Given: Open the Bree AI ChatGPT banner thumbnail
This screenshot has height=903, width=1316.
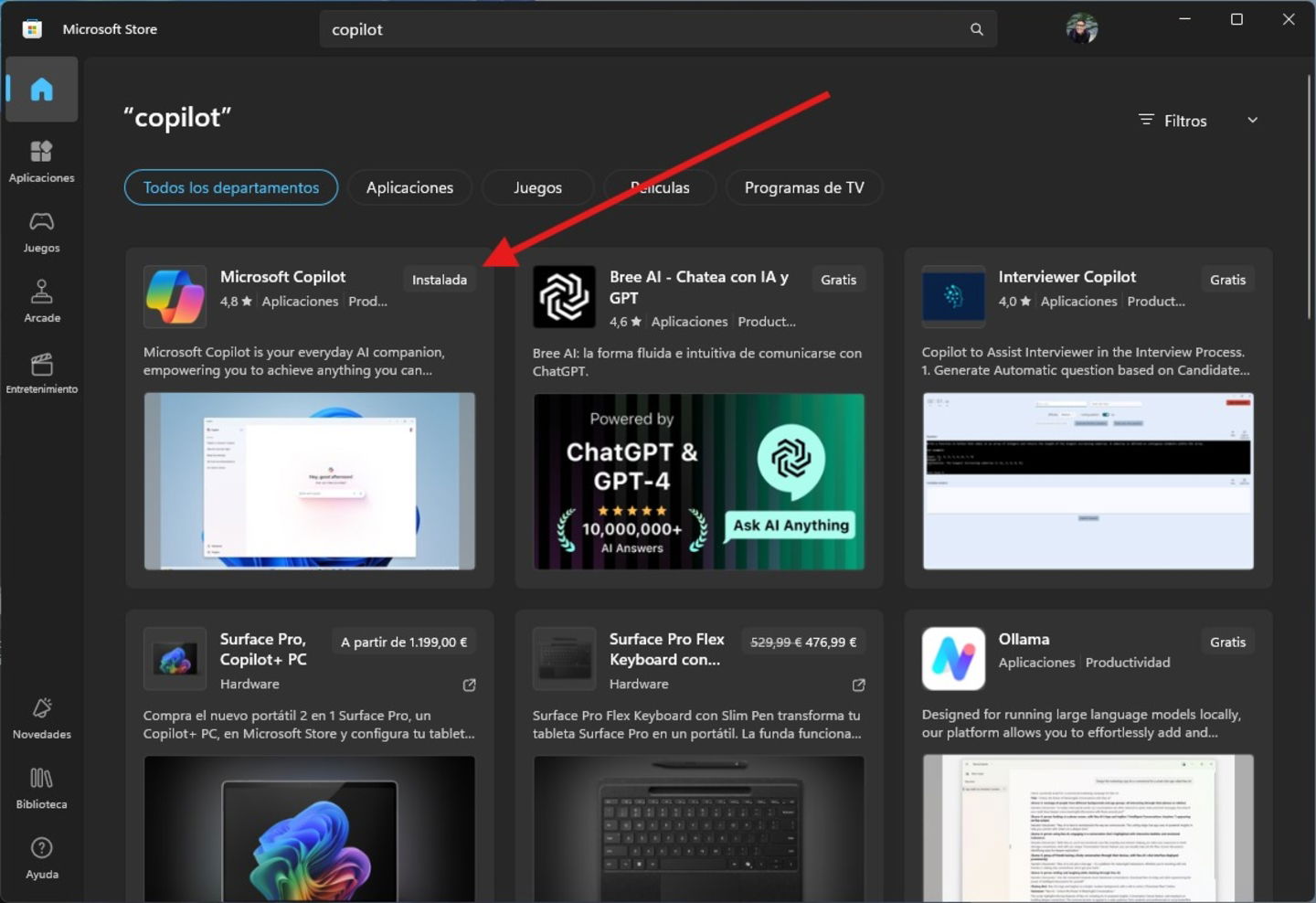Looking at the screenshot, I should click(699, 482).
